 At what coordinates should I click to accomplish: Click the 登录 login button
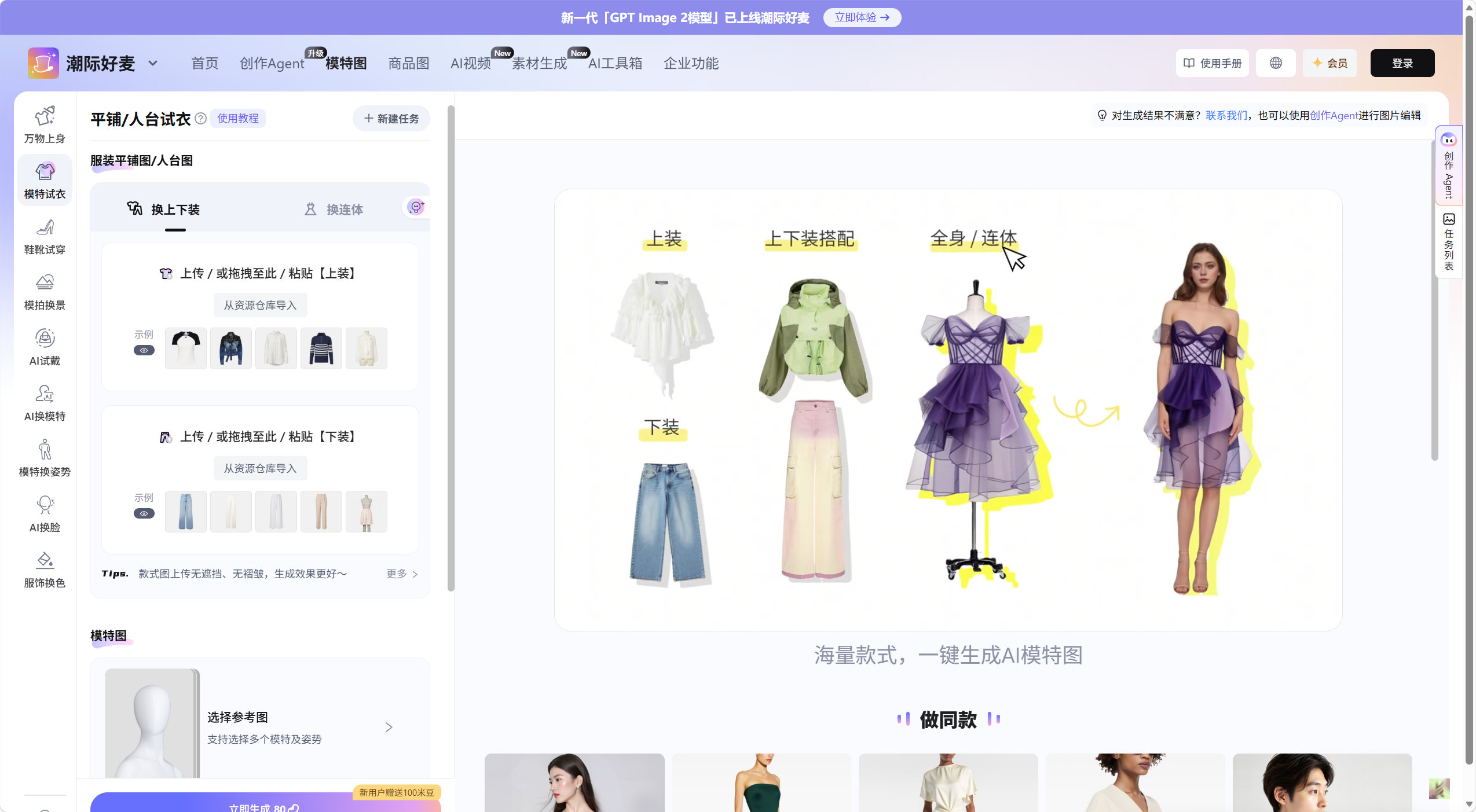coord(1402,63)
